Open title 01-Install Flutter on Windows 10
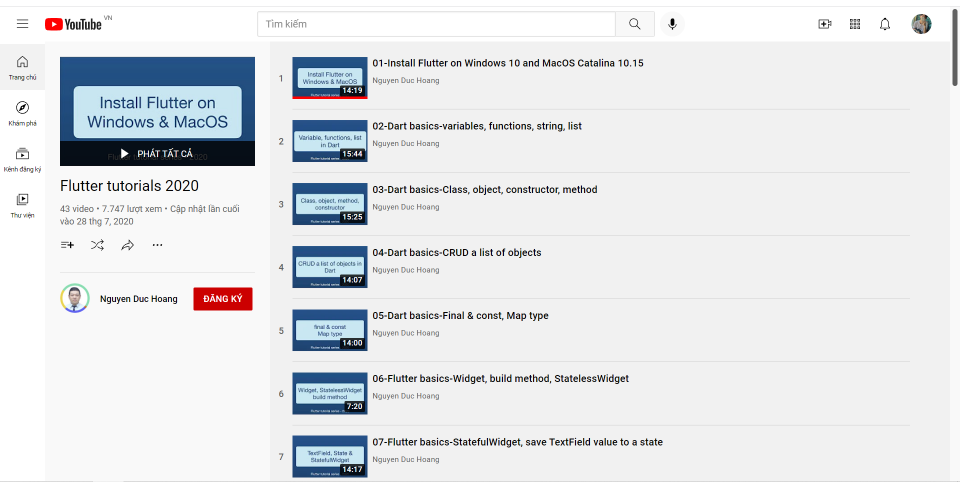The height and width of the screenshot is (482, 960). tap(508, 63)
